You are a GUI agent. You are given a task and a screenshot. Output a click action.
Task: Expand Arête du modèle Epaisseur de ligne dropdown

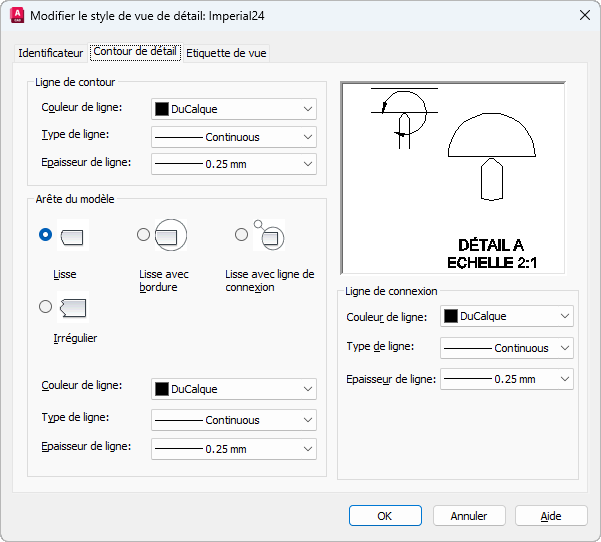tap(234, 449)
